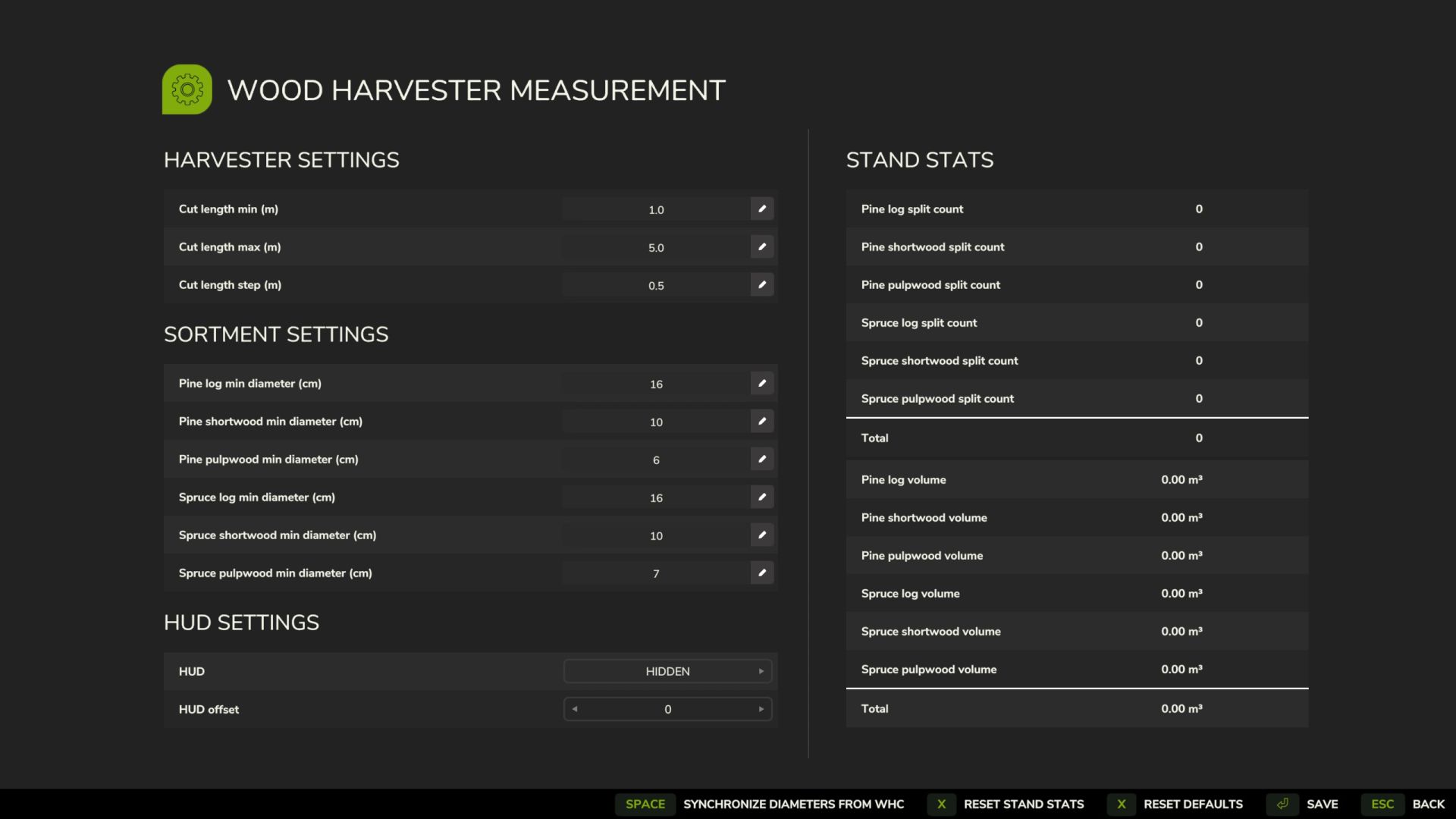Click the pencil beside Pine pulpwood min diameter

pyautogui.click(x=761, y=459)
